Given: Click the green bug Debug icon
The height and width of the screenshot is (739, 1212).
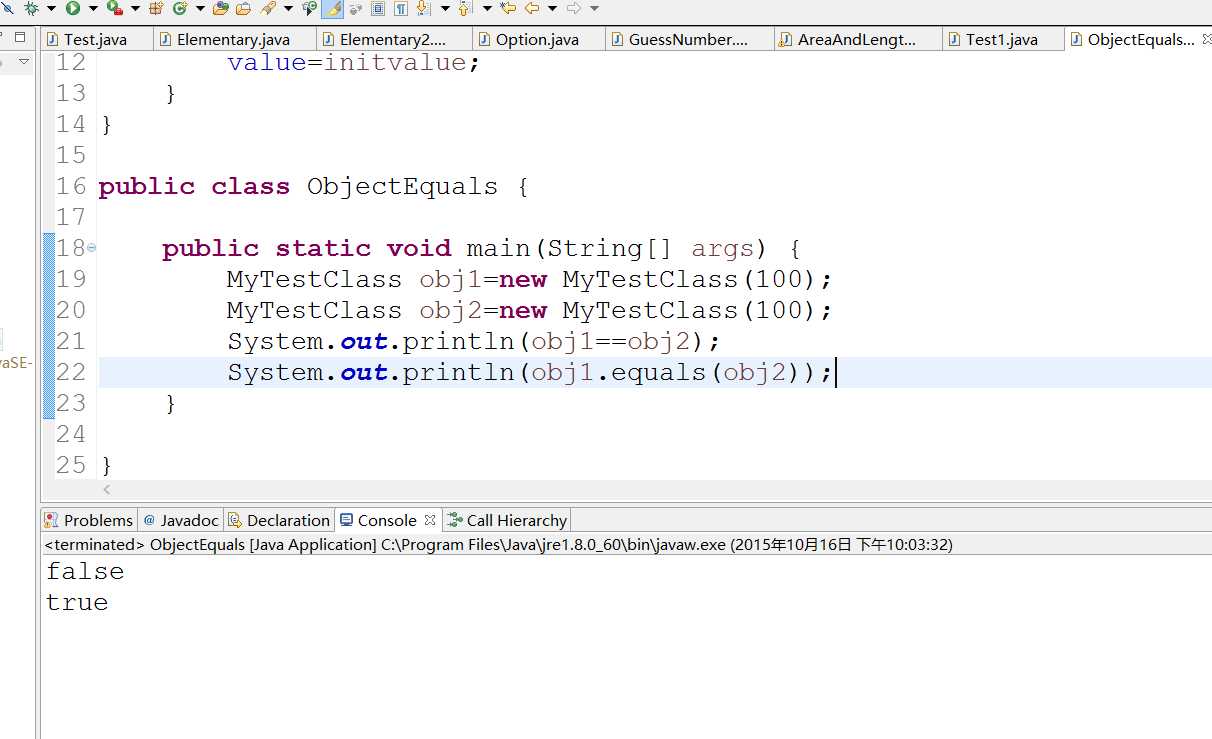Looking at the screenshot, I should (x=31, y=8).
